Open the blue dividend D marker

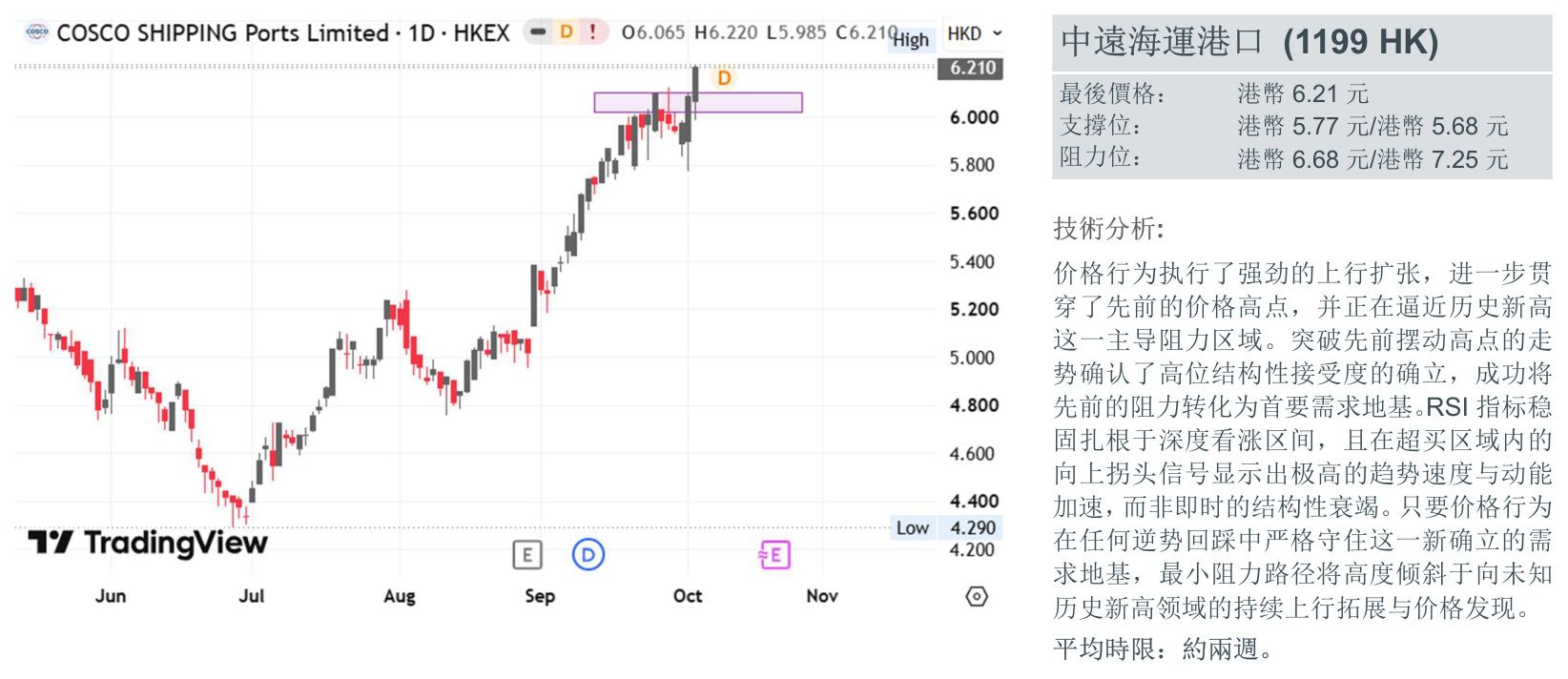588,554
